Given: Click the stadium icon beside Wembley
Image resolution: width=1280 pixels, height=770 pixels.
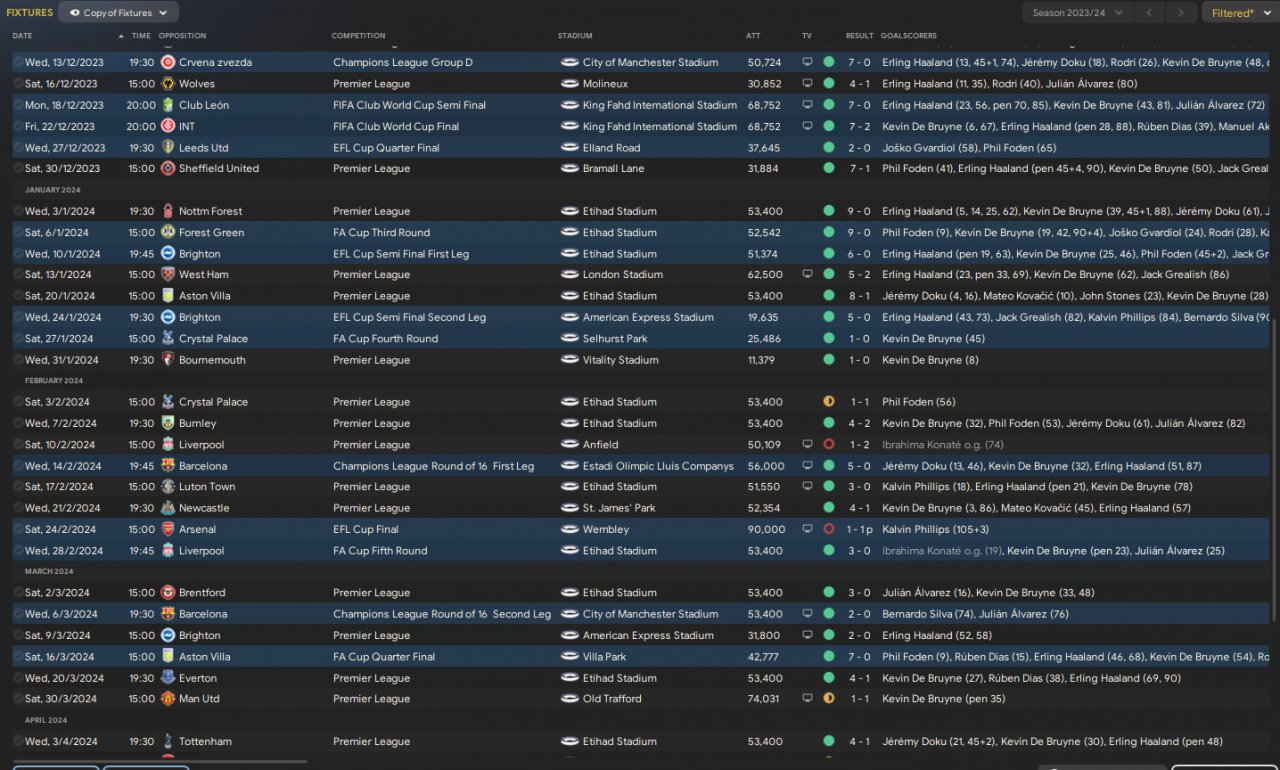Looking at the screenshot, I should click(x=570, y=530).
